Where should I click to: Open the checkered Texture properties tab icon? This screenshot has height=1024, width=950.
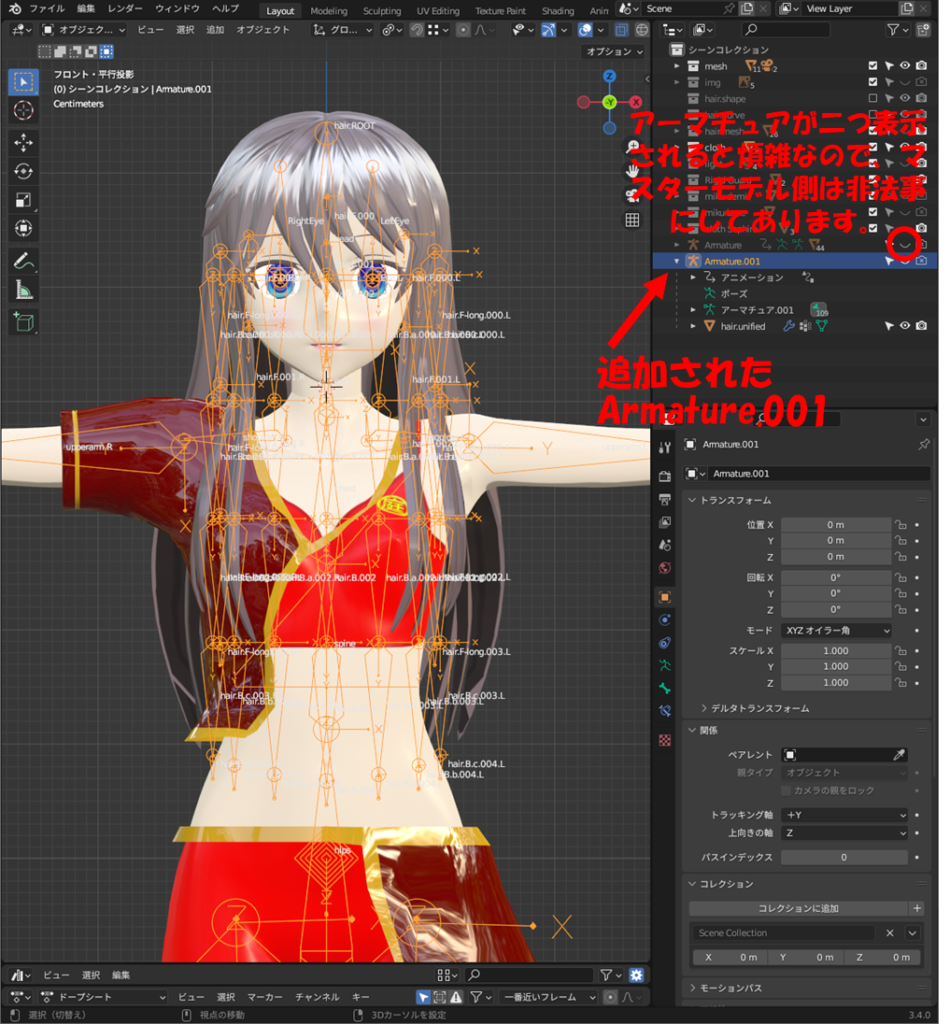click(x=665, y=740)
